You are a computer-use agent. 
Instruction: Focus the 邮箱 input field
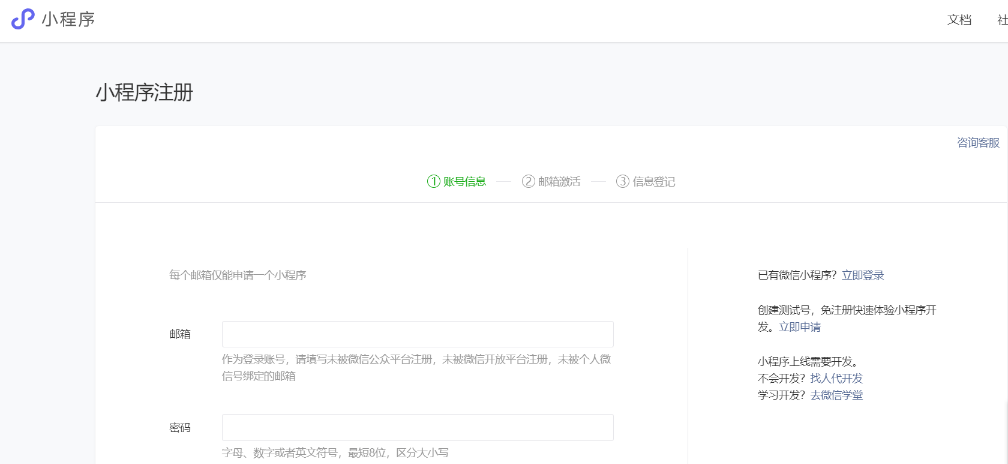coord(418,335)
